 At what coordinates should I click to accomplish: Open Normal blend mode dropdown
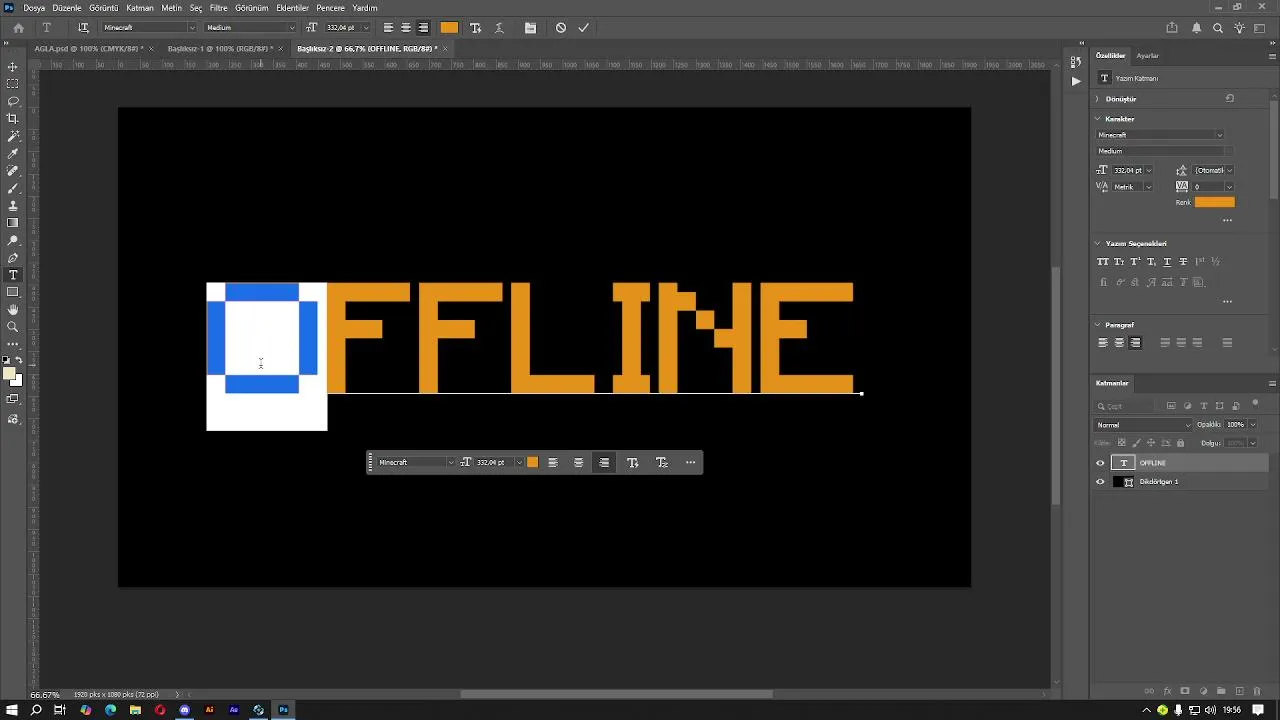tap(1144, 425)
